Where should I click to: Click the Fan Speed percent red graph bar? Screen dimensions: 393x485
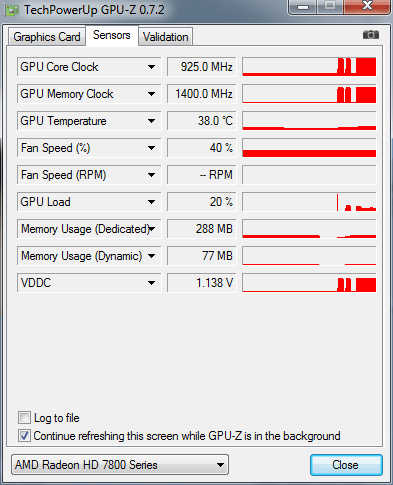tap(309, 153)
